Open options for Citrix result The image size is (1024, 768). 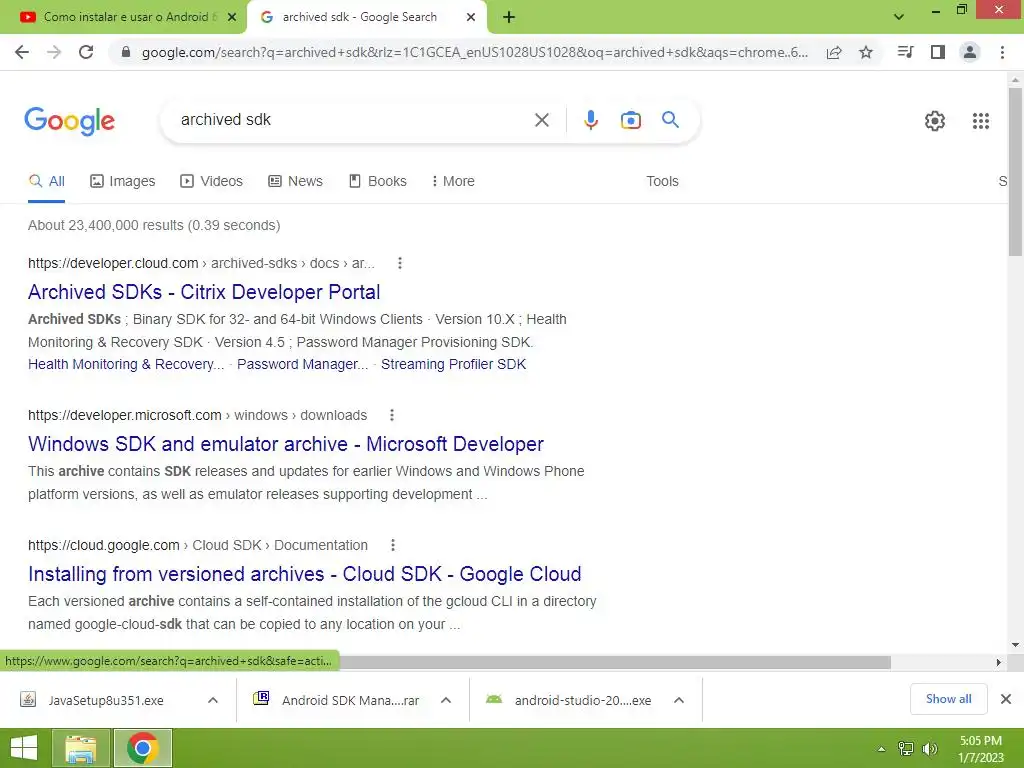point(400,263)
